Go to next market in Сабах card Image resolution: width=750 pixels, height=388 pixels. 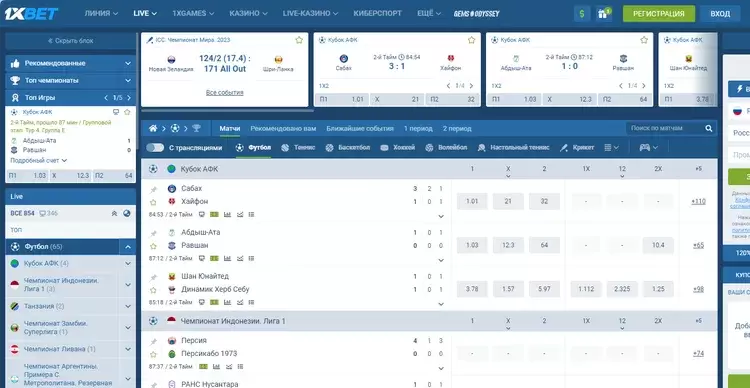(x=471, y=86)
